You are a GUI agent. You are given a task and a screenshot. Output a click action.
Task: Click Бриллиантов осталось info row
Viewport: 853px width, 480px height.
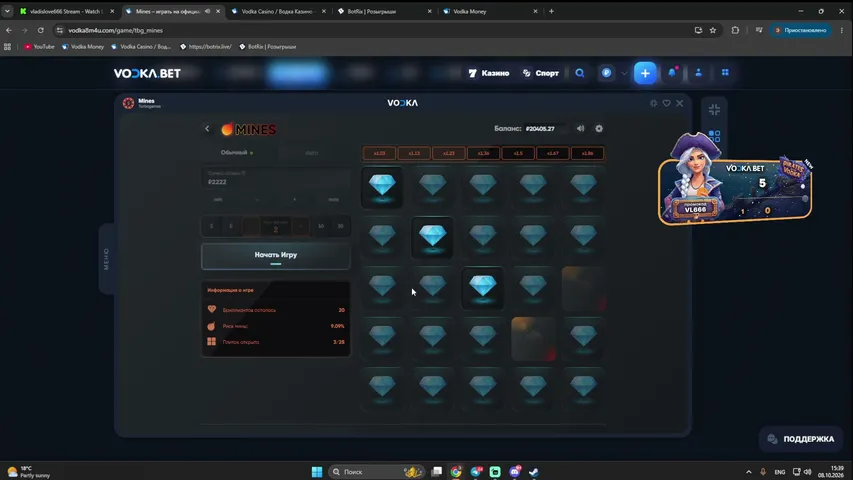pos(276,310)
